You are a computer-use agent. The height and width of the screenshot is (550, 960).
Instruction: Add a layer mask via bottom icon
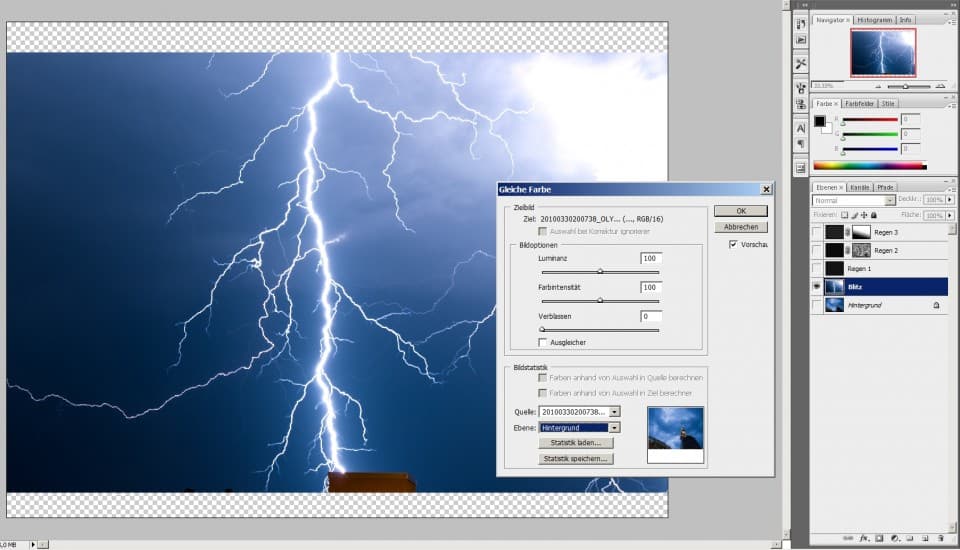pos(879,538)
